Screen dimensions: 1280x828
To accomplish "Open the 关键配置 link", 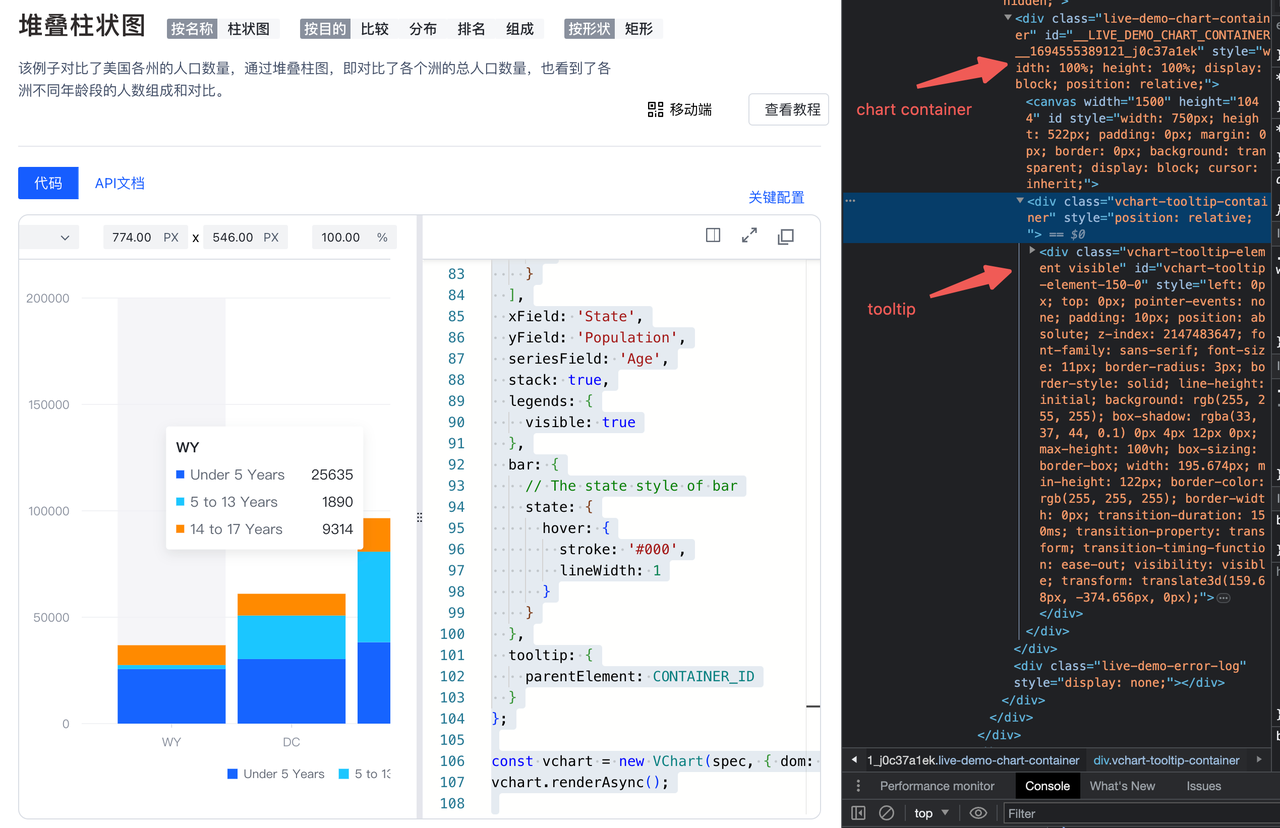I will pos(776,197).
